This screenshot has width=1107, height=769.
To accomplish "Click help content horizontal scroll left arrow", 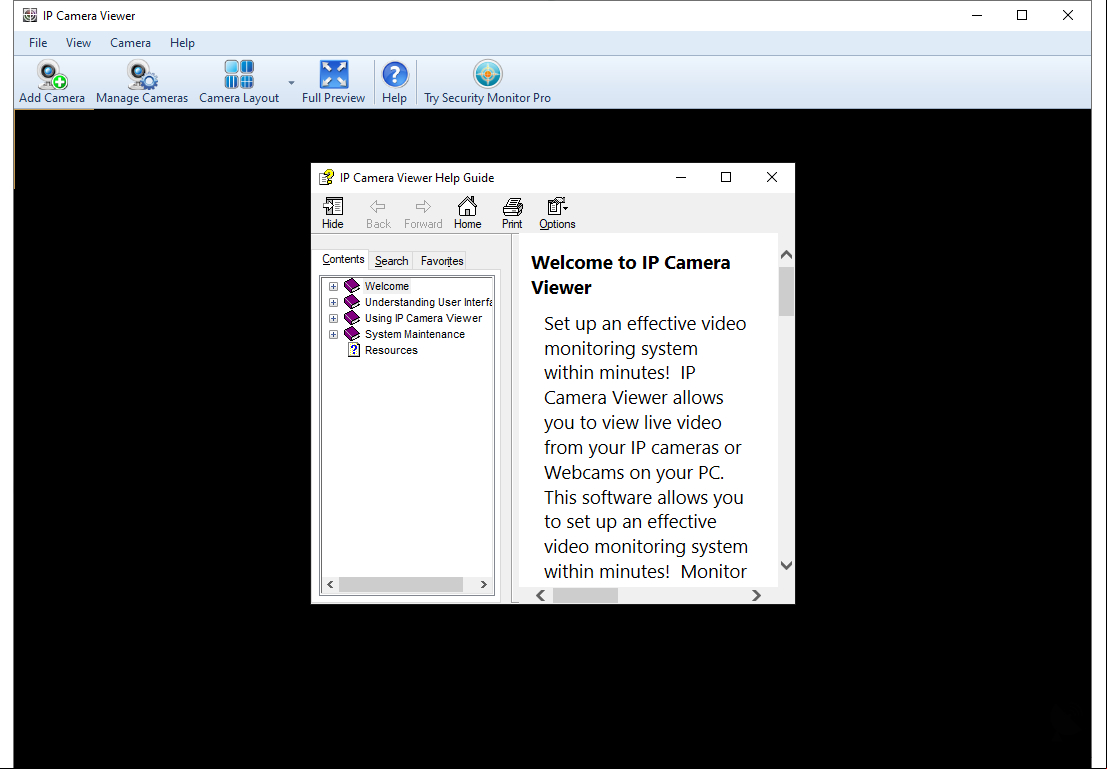I will [541, 595].
